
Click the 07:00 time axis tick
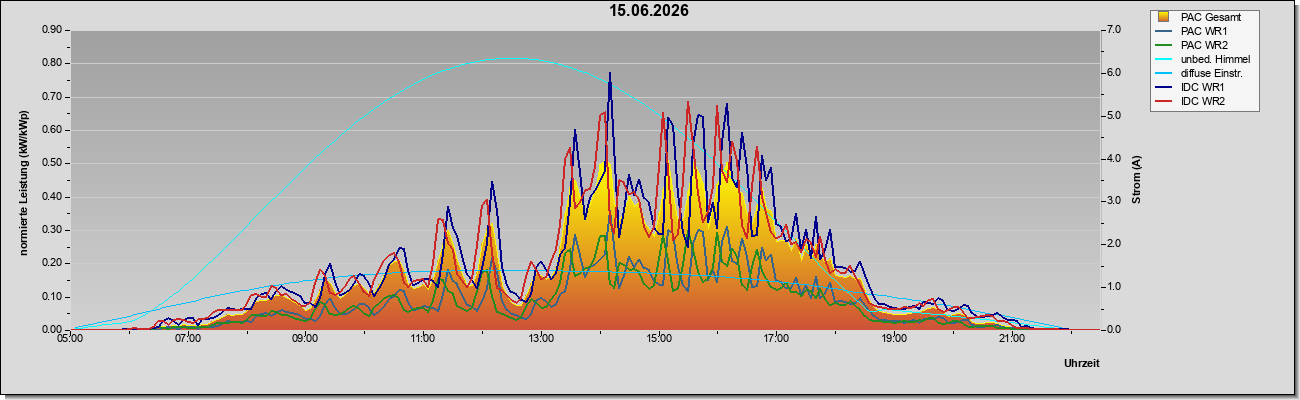tap(188, 339)
